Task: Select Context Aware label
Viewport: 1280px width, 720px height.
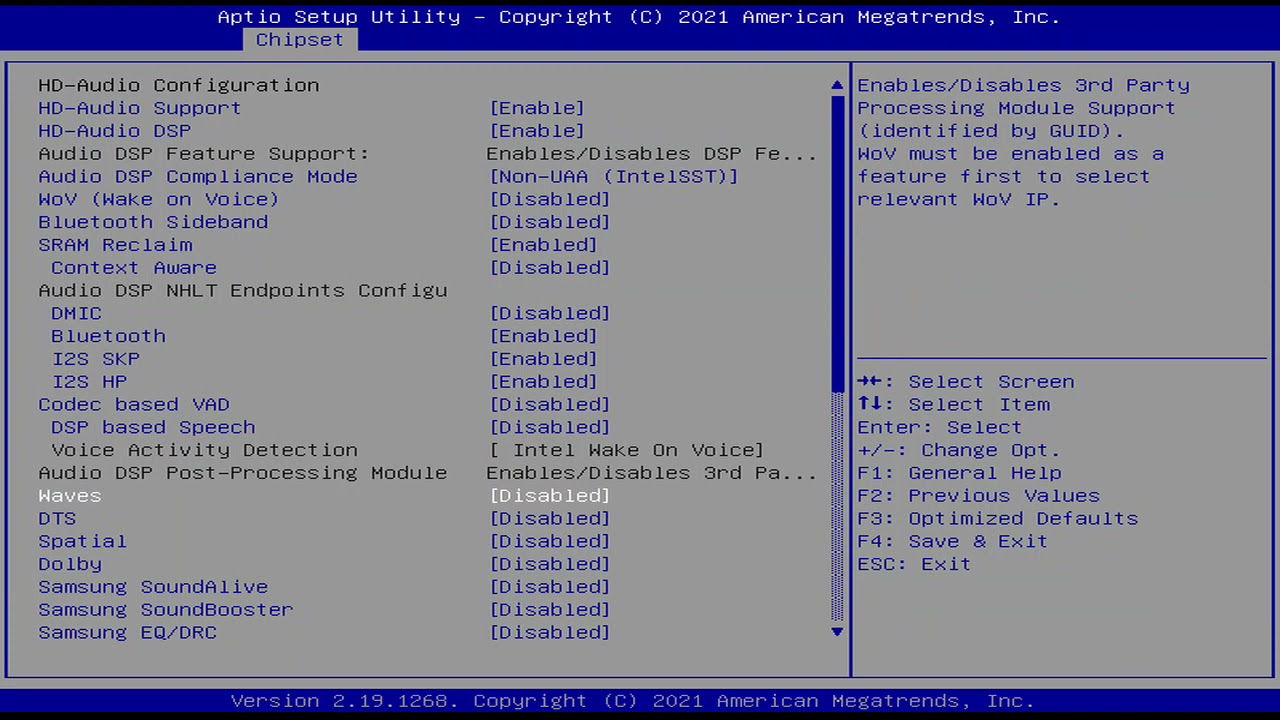Action: 134,268
